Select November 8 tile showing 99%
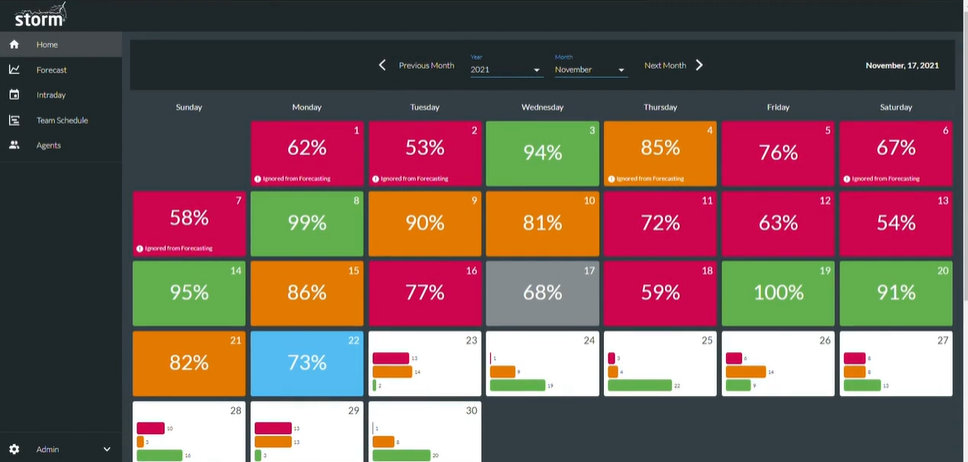Screen dimensions: 968x462 (x=307, y=224)
